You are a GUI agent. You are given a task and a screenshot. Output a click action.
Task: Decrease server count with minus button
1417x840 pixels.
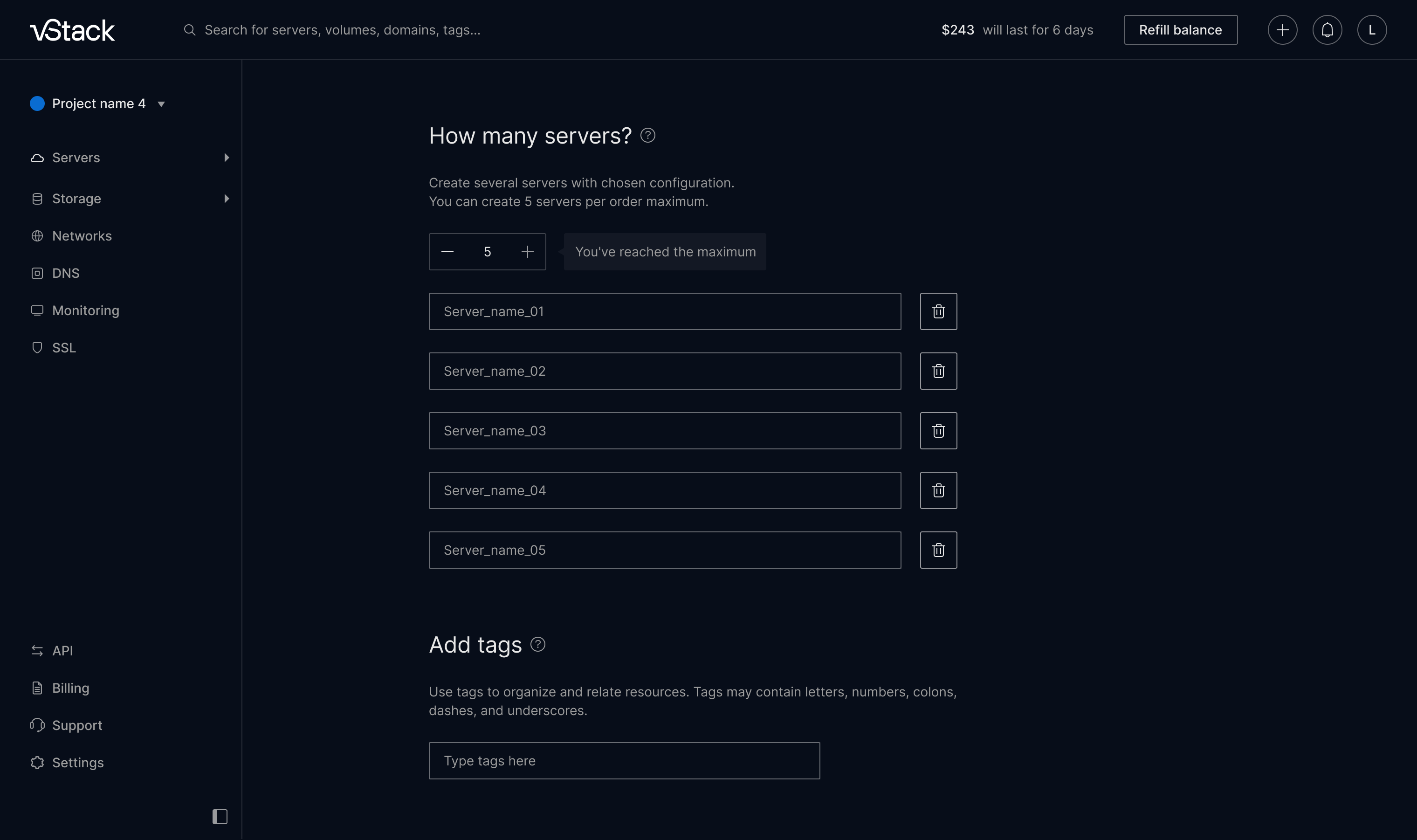coord(447,252)
